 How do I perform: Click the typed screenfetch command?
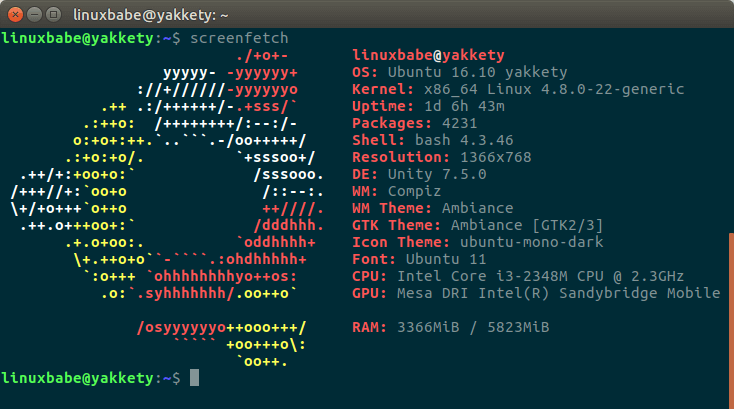click(231, 37)
